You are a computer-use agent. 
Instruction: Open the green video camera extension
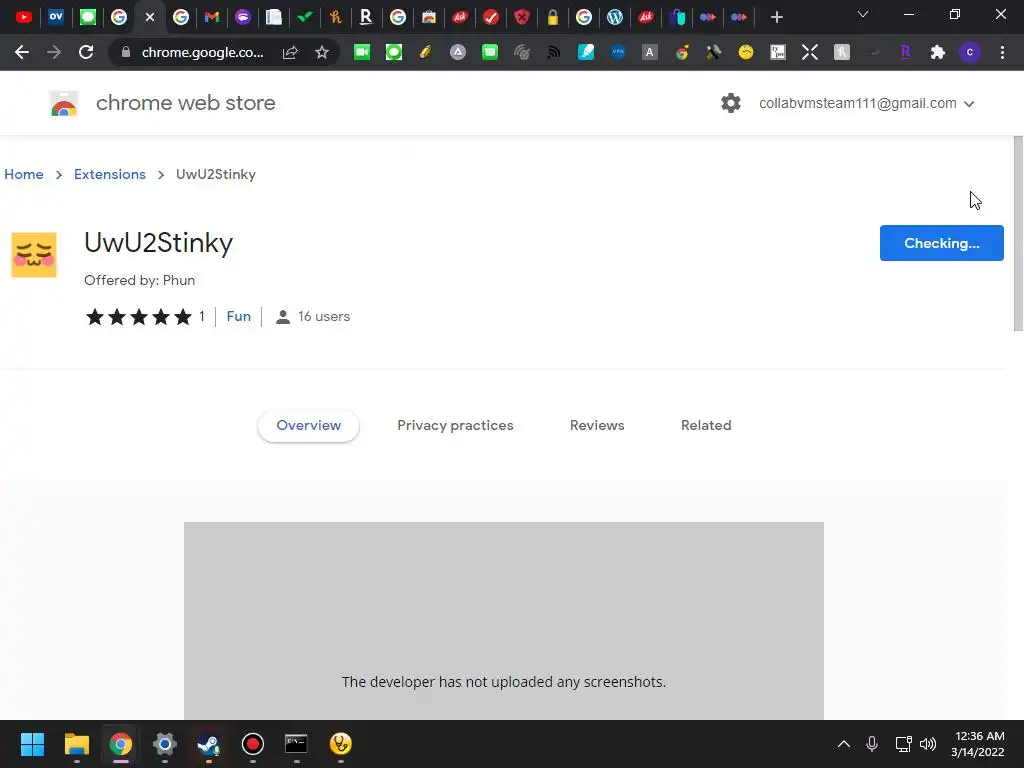pyautogui.click(x=362, y=52)
